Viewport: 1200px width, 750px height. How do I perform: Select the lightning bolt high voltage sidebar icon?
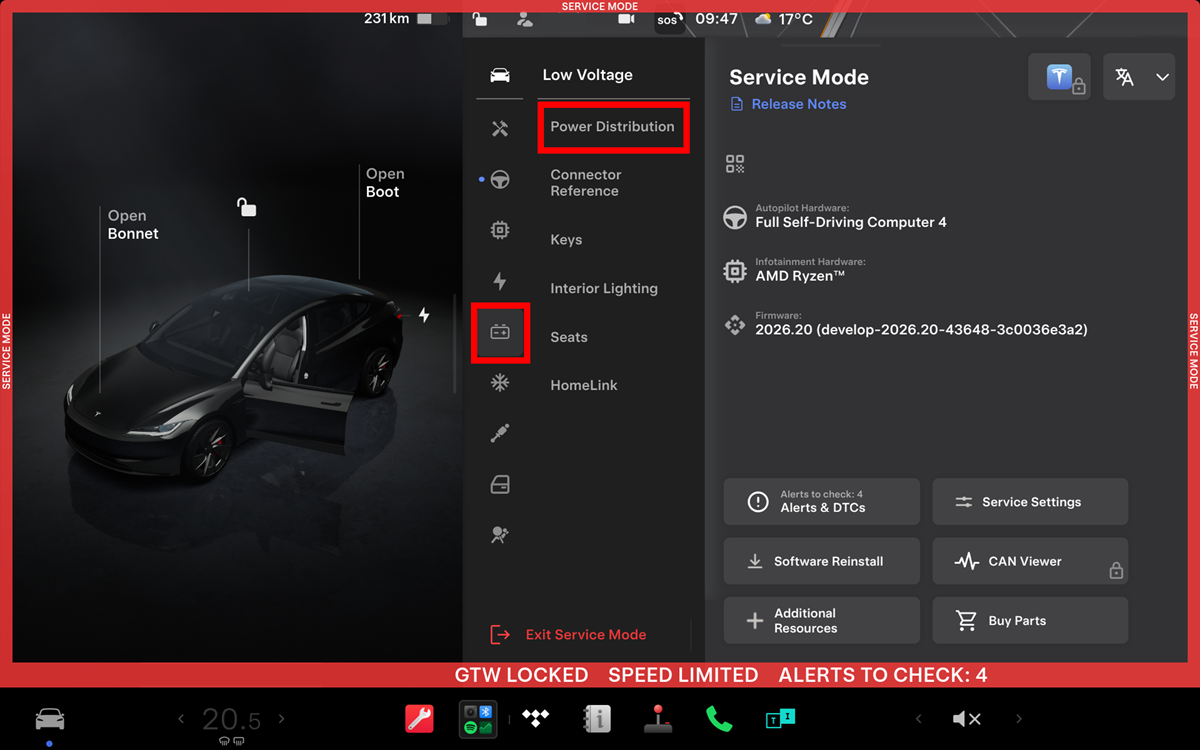coord(500,281)
